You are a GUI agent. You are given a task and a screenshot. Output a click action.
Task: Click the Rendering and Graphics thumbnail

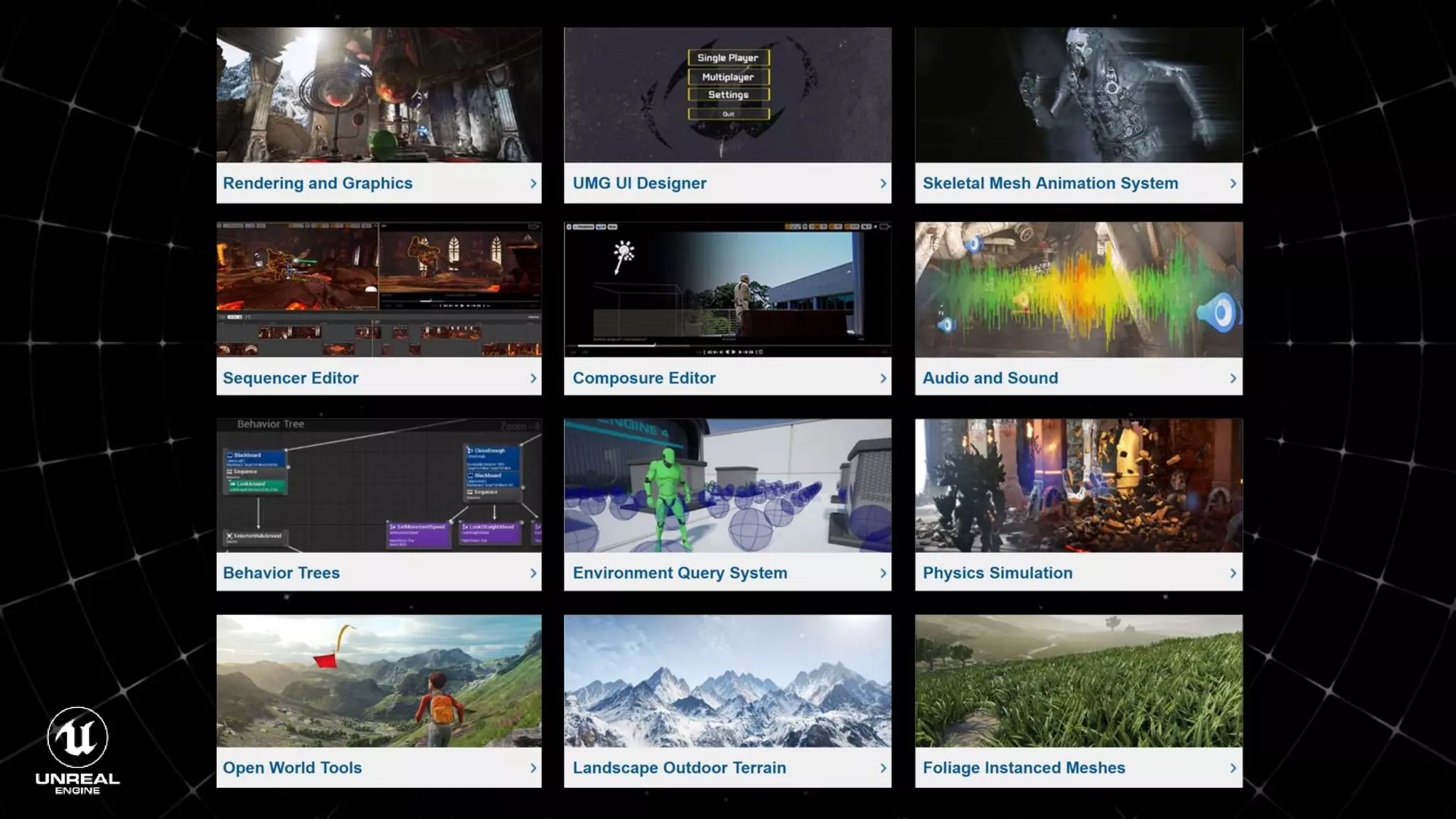[379, 95]
